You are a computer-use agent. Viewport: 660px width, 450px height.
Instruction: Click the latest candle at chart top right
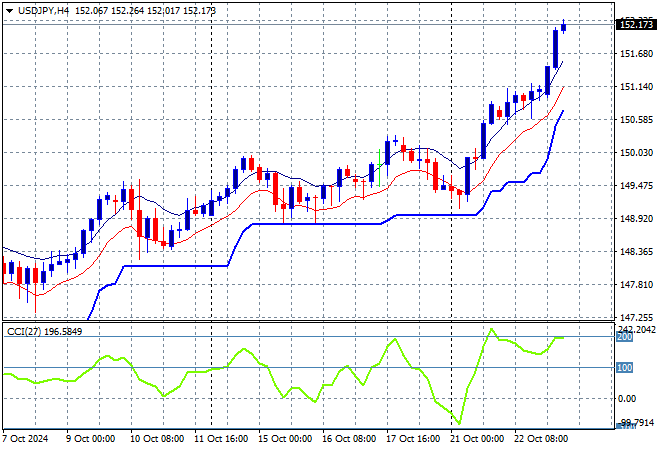[564, 27]
